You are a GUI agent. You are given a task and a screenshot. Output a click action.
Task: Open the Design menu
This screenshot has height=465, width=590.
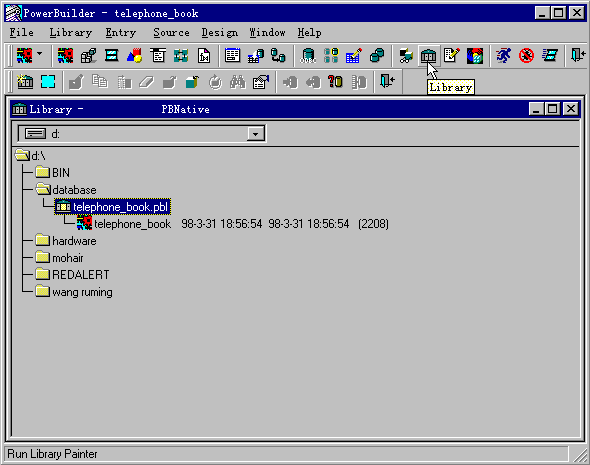(x=219, y=33)
